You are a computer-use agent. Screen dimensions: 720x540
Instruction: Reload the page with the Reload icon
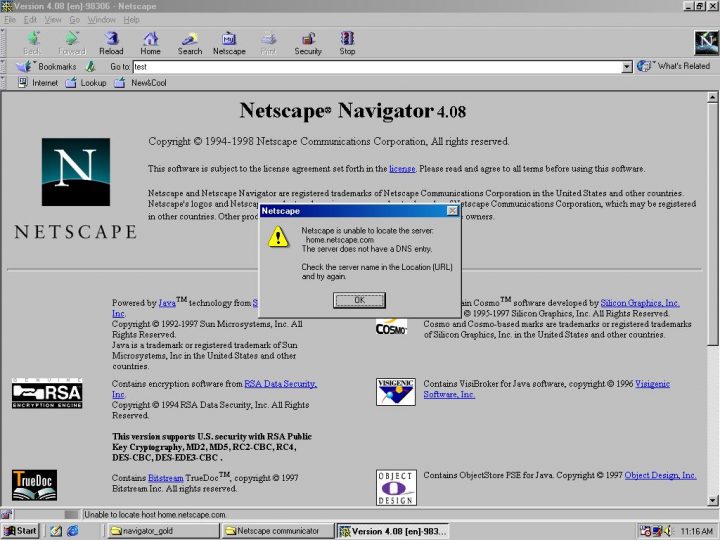coord(111,43)
